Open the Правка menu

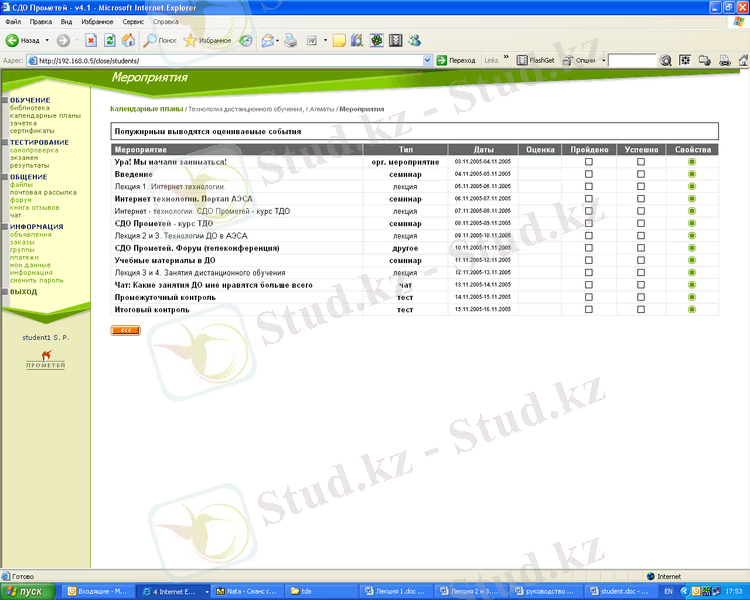point(41,22)
